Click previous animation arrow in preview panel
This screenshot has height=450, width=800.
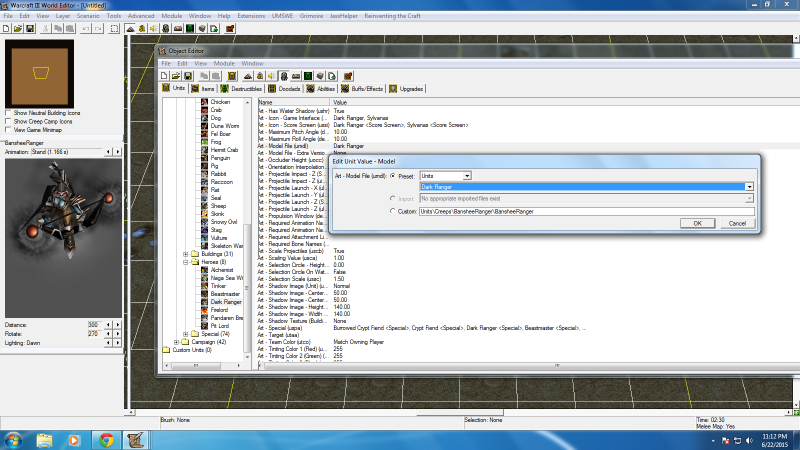pyautogui.click(x=108, y=152)
